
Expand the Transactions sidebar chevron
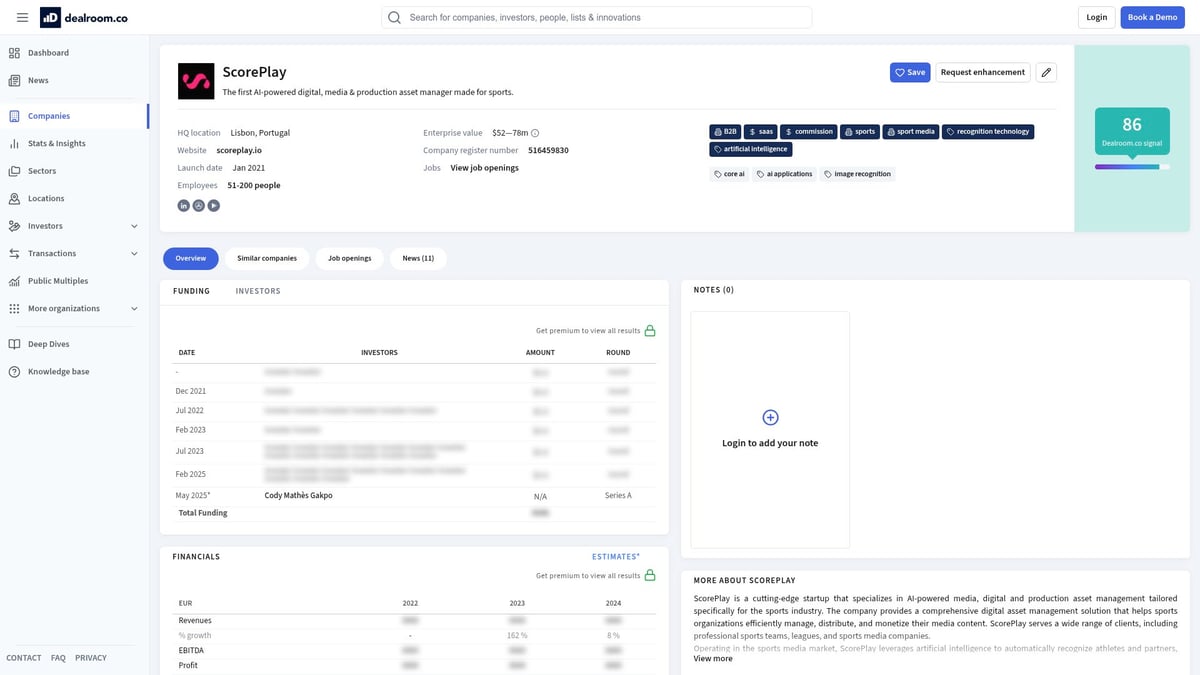coord(134,253)
